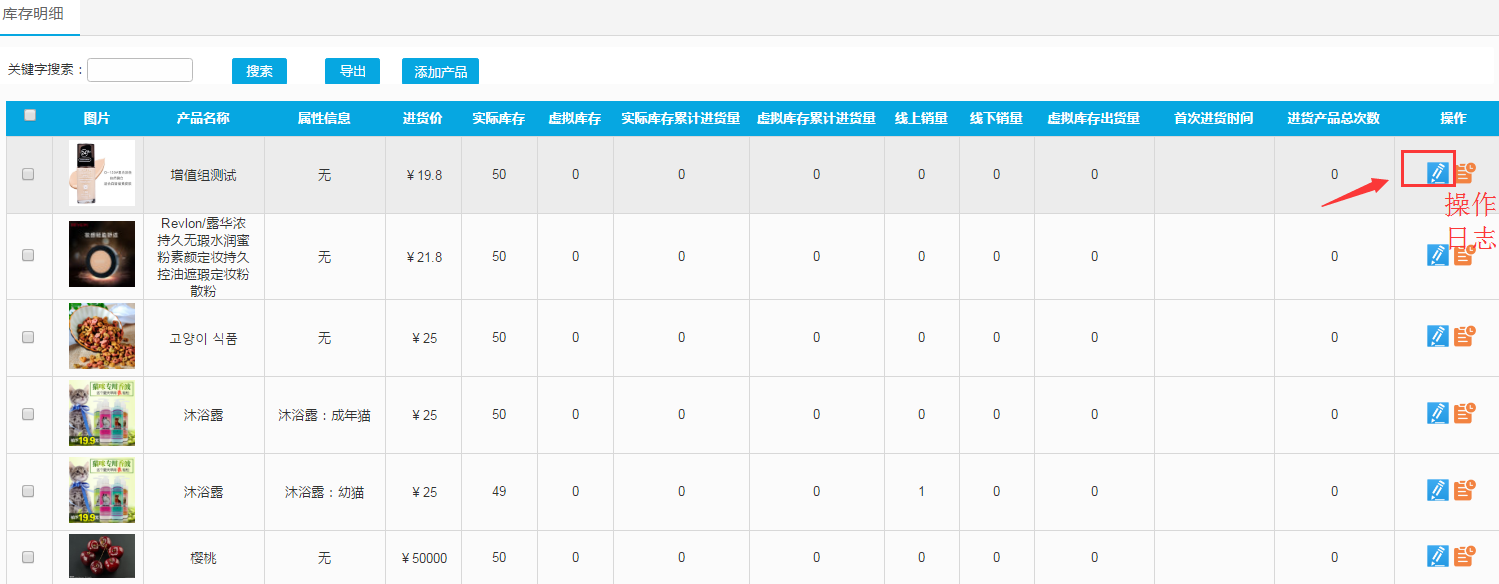Click the 虚拟库存出货量 column header

[1094, 118]
